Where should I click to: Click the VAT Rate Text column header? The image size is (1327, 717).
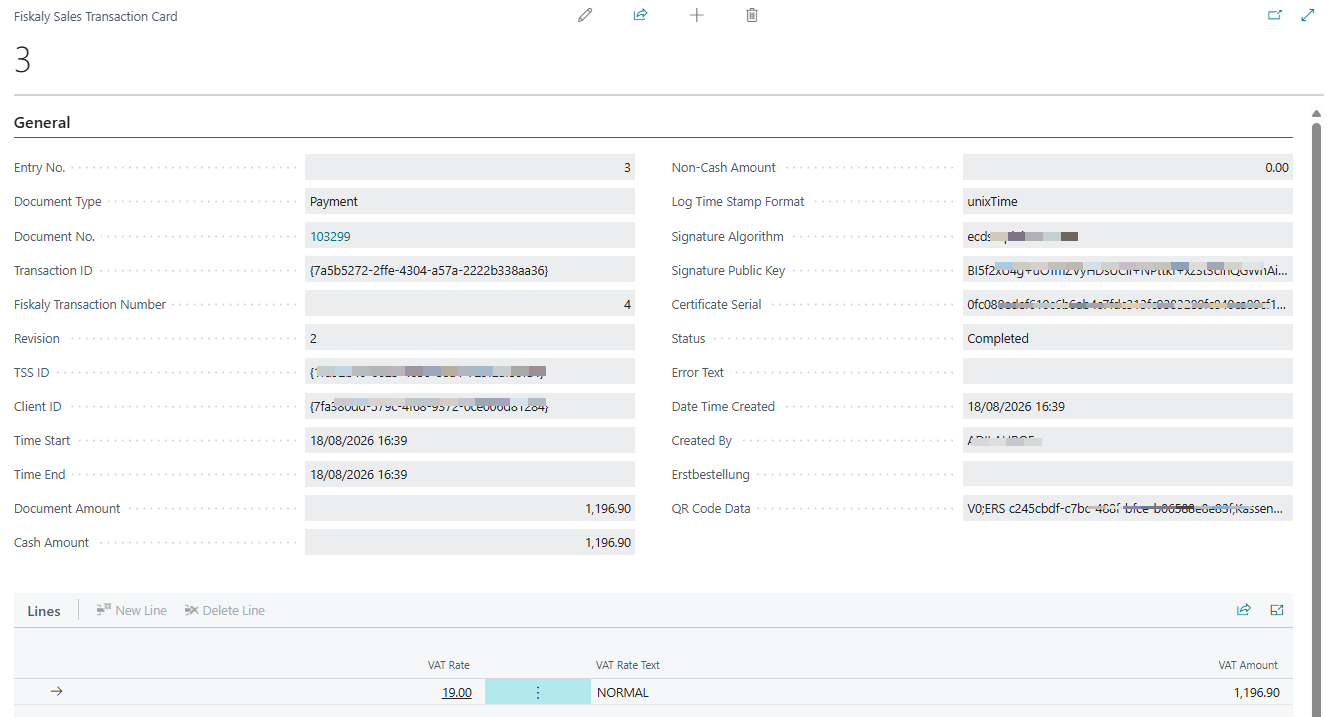[x=628, y=665]
